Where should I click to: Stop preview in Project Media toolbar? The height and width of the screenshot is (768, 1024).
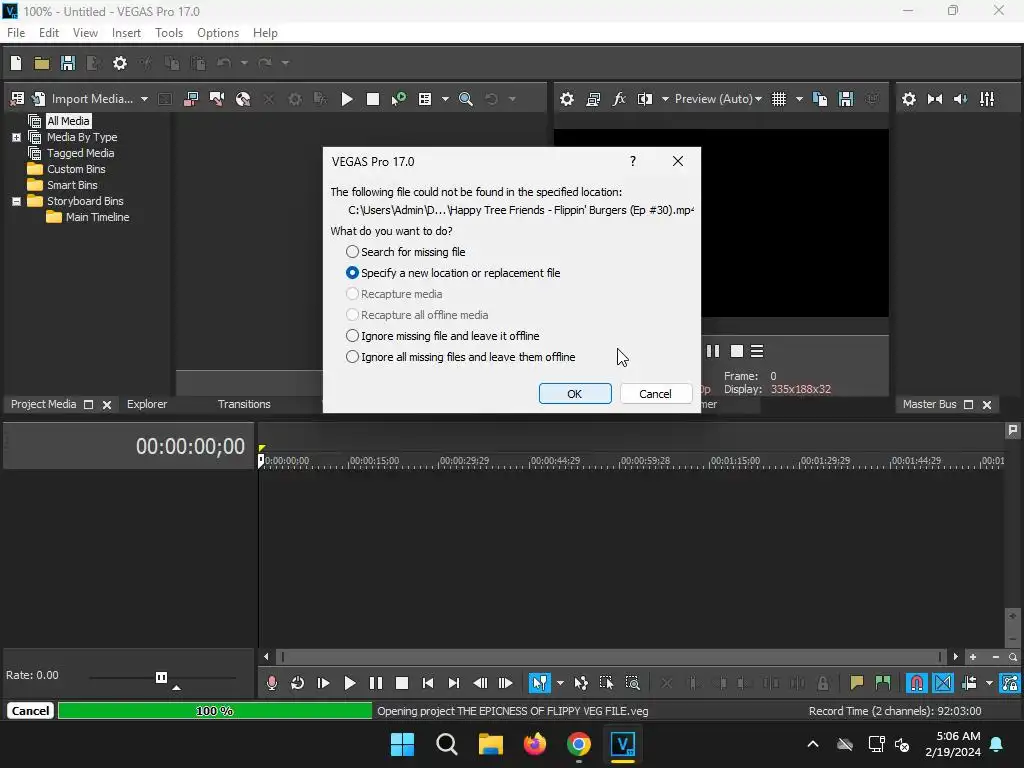tap(373, 99)
